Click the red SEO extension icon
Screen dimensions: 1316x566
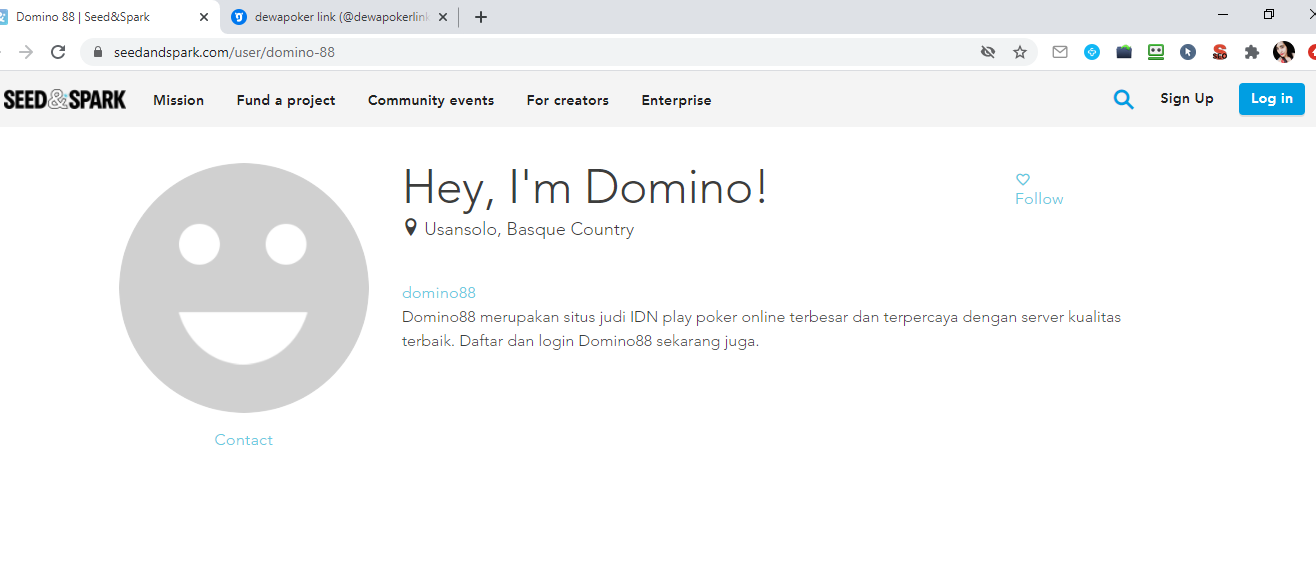point(1219,52)
